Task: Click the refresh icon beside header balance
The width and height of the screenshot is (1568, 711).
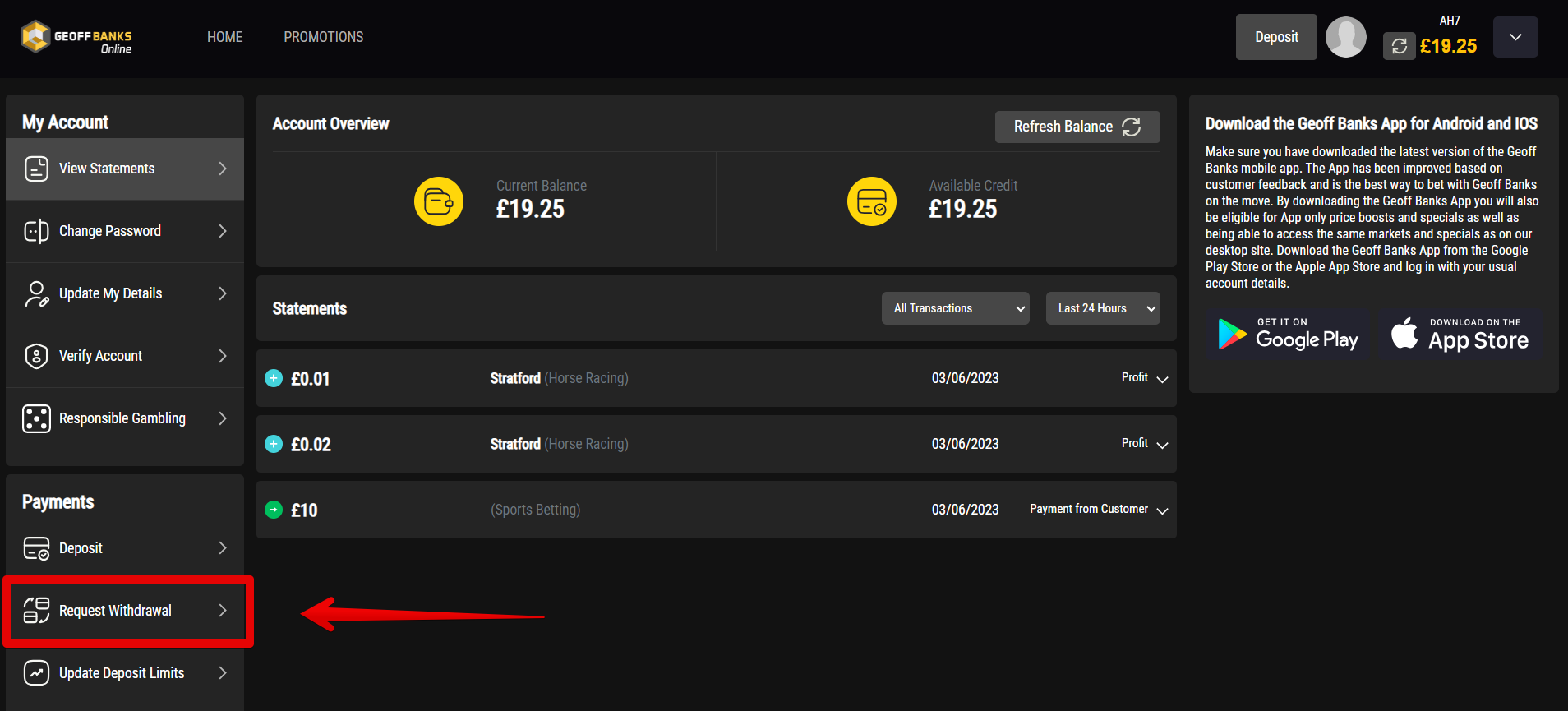Action: point(1400,46)
